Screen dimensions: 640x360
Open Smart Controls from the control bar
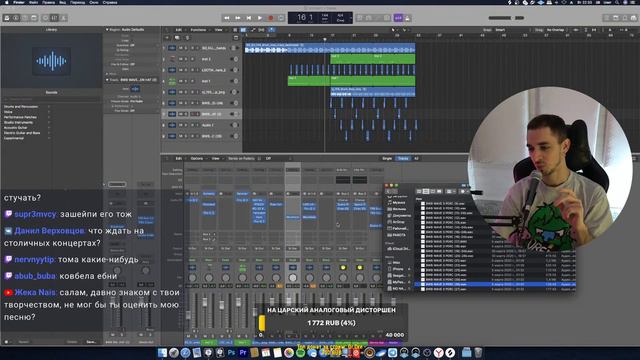click(45, 18)
